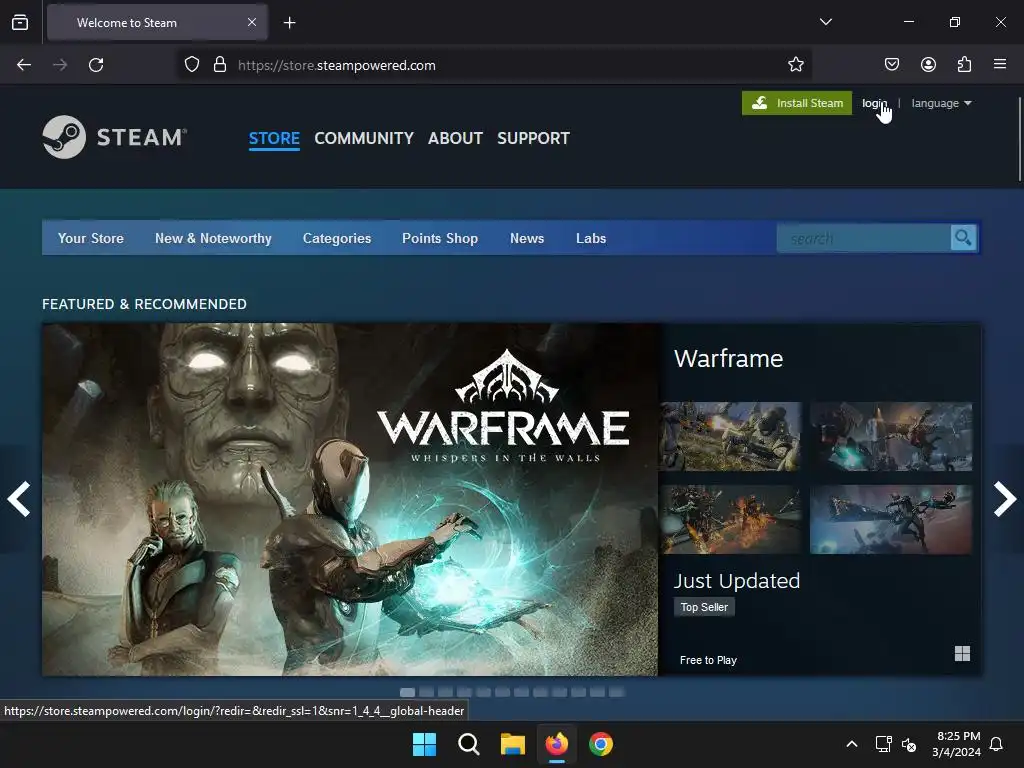The width and height of the screenshot is (1024, 768).
Task: Open Windows taskbar search
Action: [468, 744]
